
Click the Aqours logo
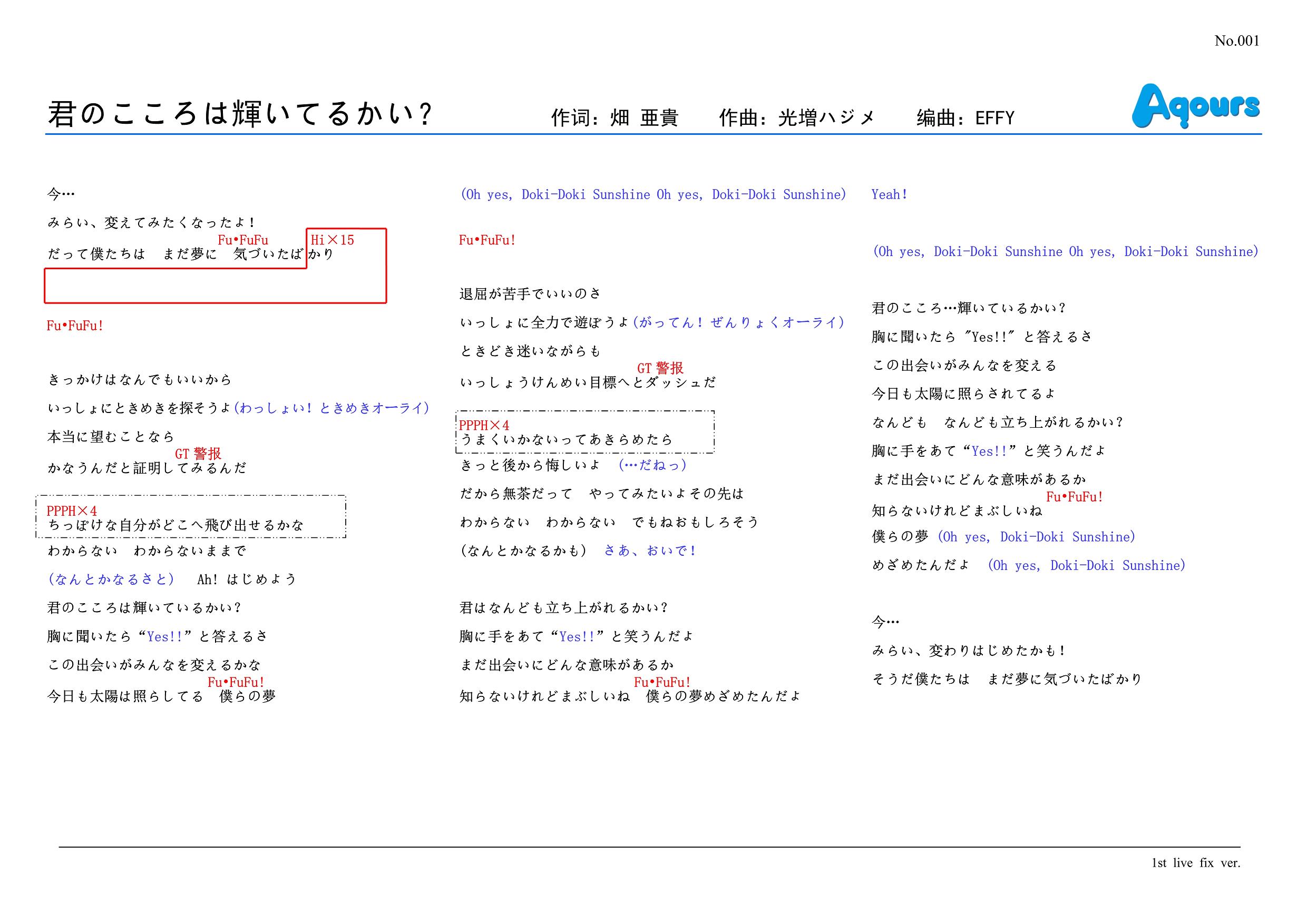point(1195,106)
